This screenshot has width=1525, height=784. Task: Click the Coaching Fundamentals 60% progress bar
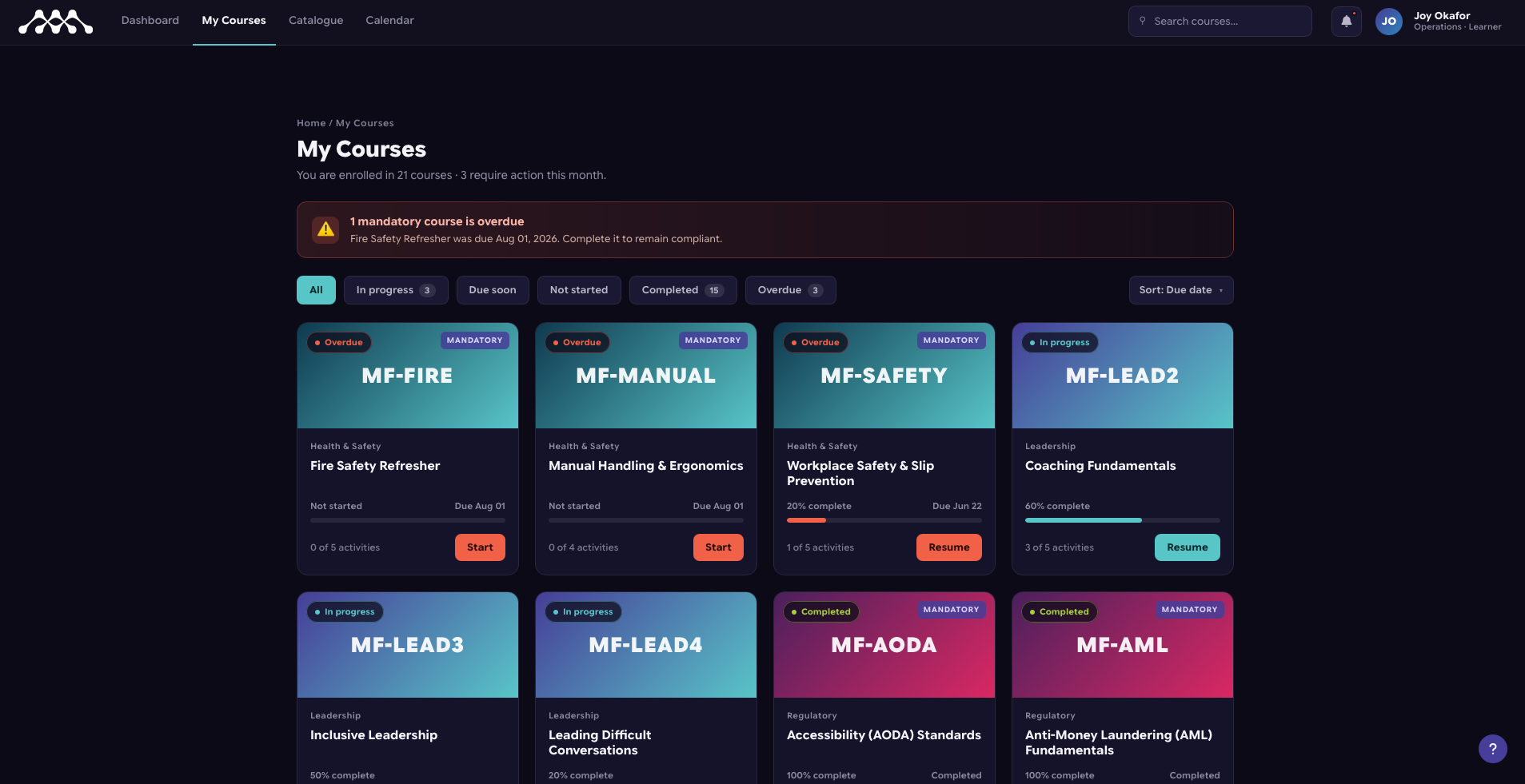1123,520
